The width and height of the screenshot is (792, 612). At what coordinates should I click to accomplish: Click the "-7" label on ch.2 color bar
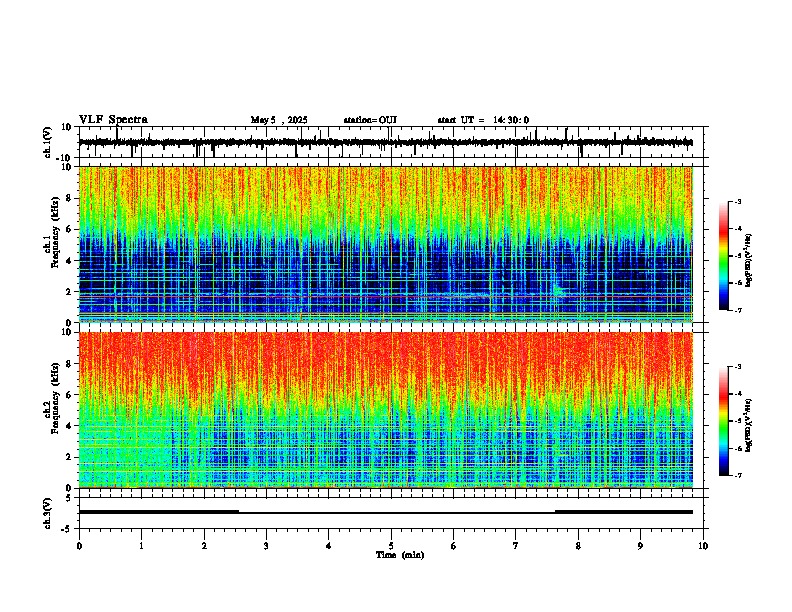pos(738,476)
